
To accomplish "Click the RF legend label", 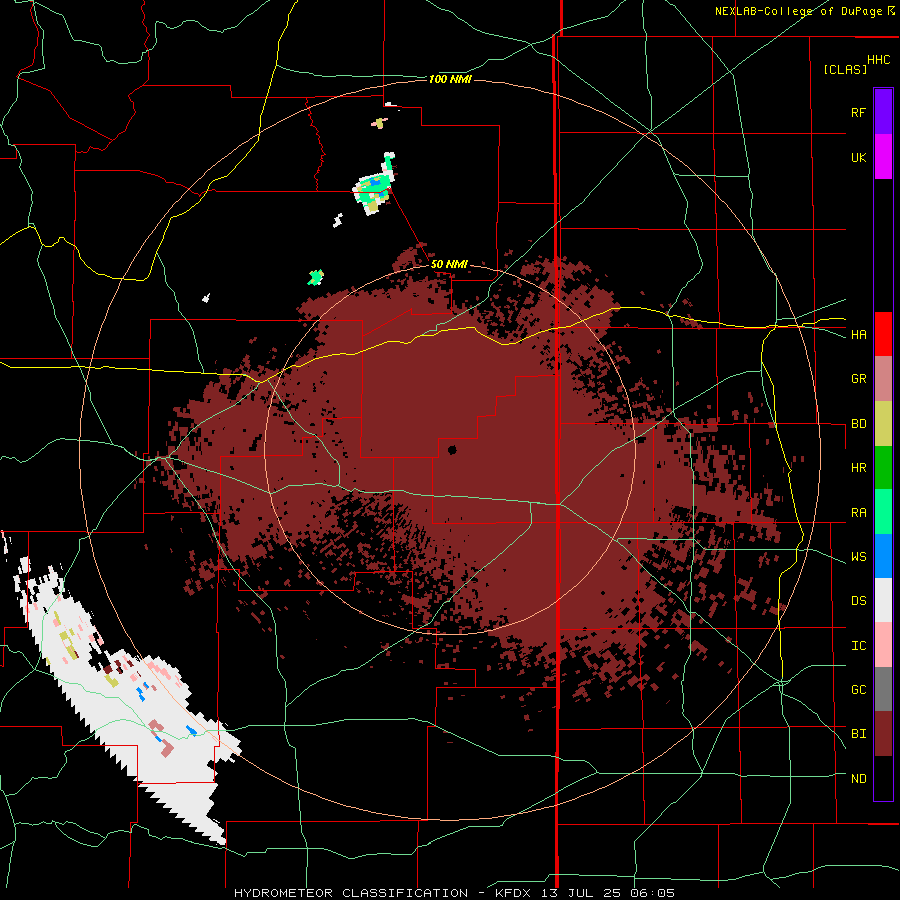I will click(x=858, y=112).
